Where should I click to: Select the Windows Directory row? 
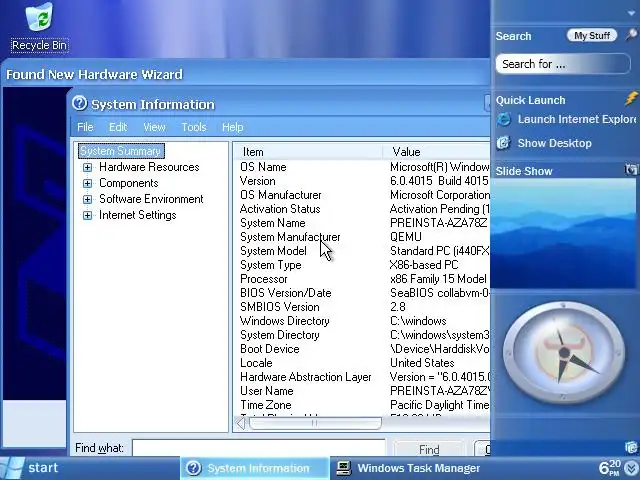coord(364,321)
